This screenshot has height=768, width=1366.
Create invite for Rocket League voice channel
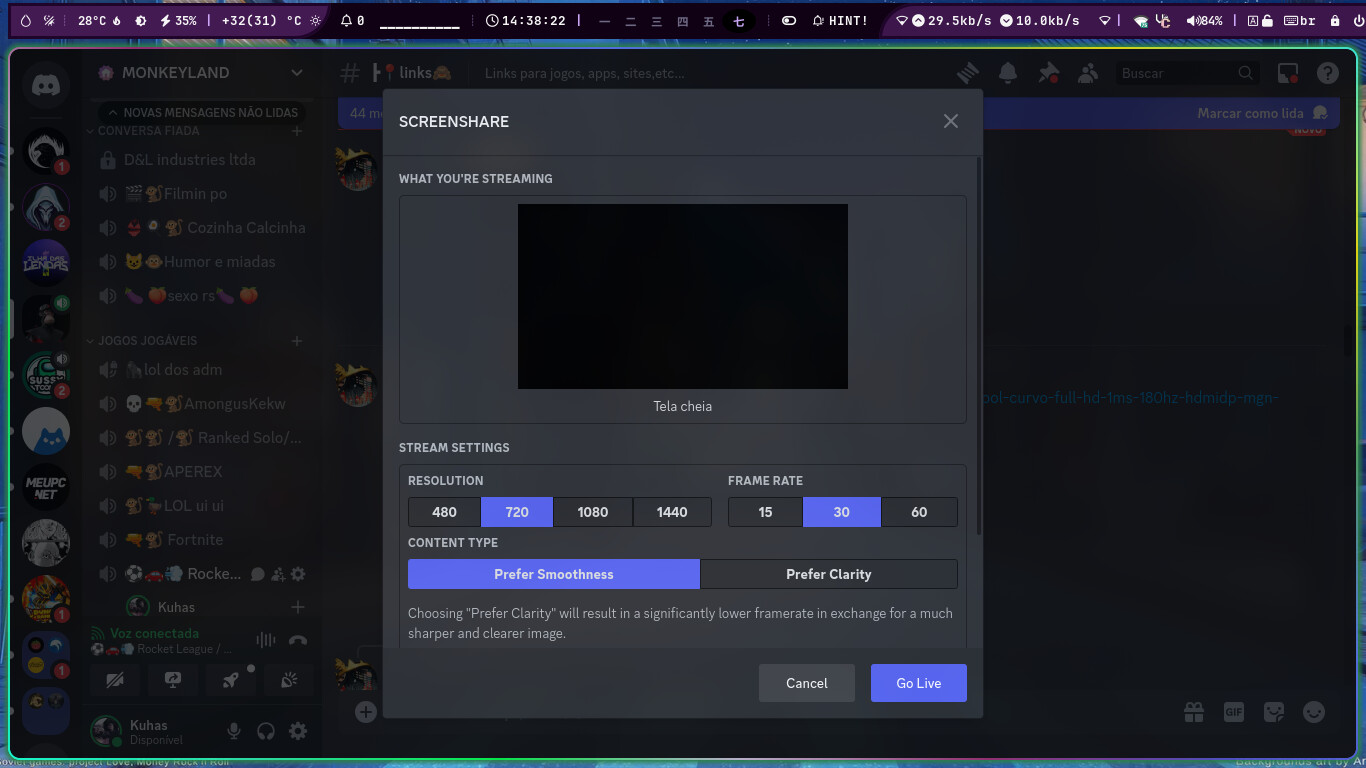click(278, 574)
